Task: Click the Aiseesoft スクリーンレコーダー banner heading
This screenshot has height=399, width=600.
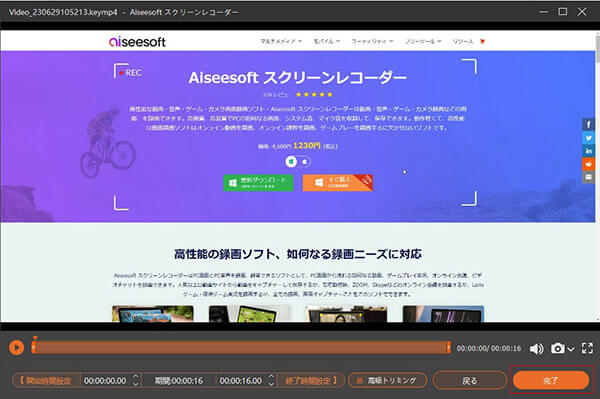Action: [297, 78]
